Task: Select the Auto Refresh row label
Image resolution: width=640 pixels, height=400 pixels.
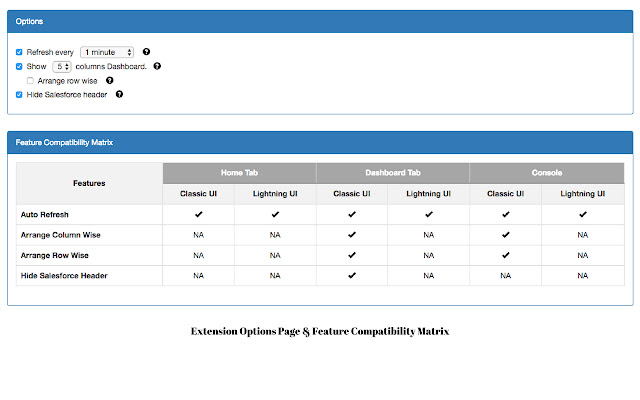Action: (x=44, y=215)
